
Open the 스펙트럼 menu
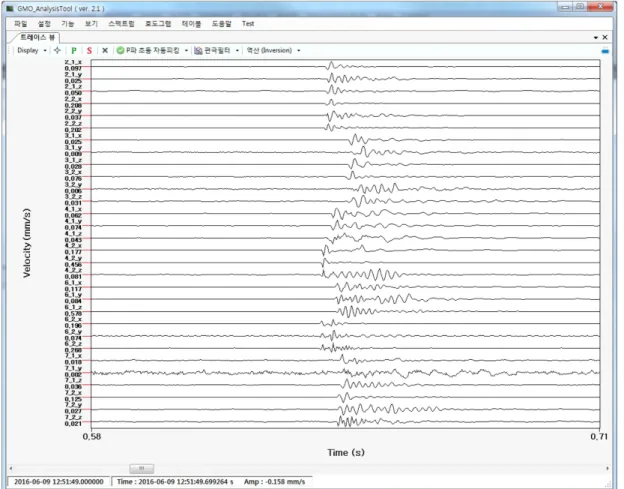(x=121, y=24)
